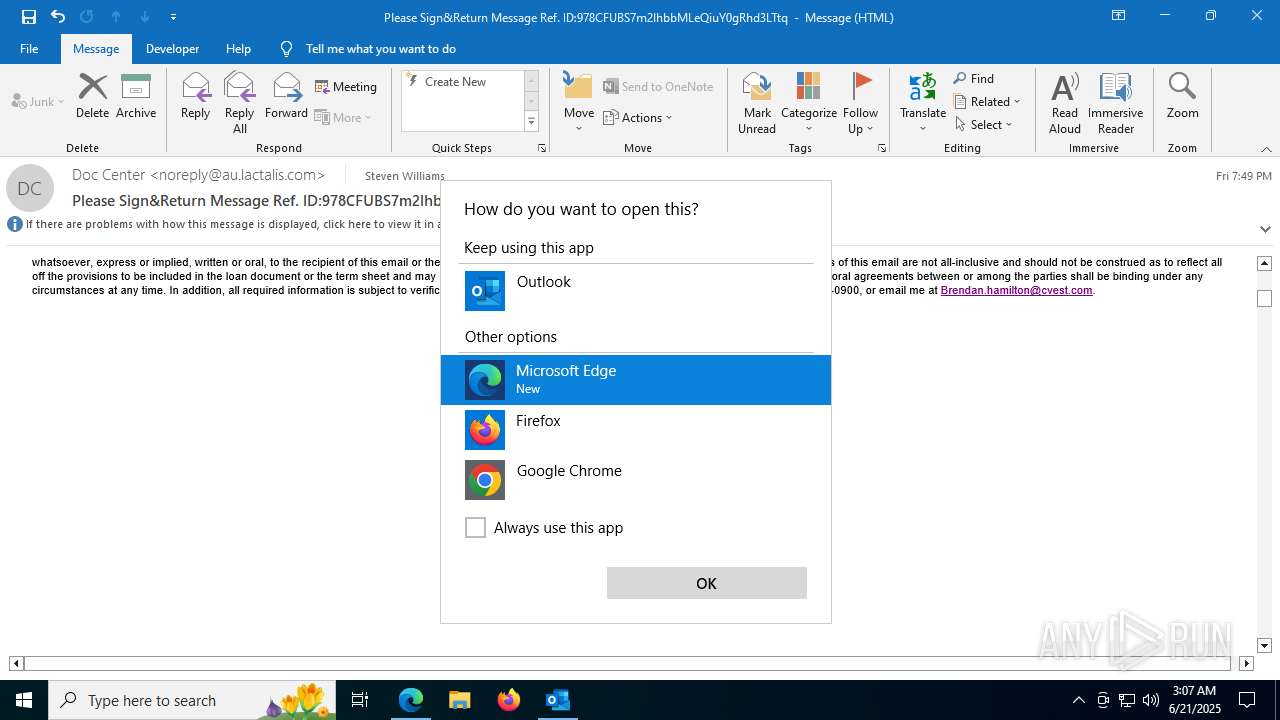Open the Junk dropdown

click(x=38, y=101)
